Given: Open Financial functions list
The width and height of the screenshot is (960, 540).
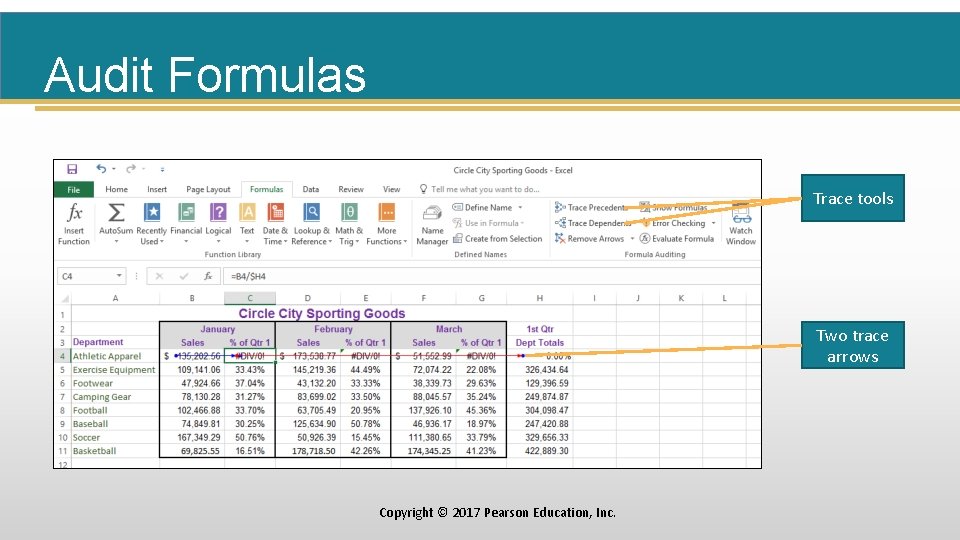Looking at the screenshot, I should pyautogui.click(x=186, y=224).
